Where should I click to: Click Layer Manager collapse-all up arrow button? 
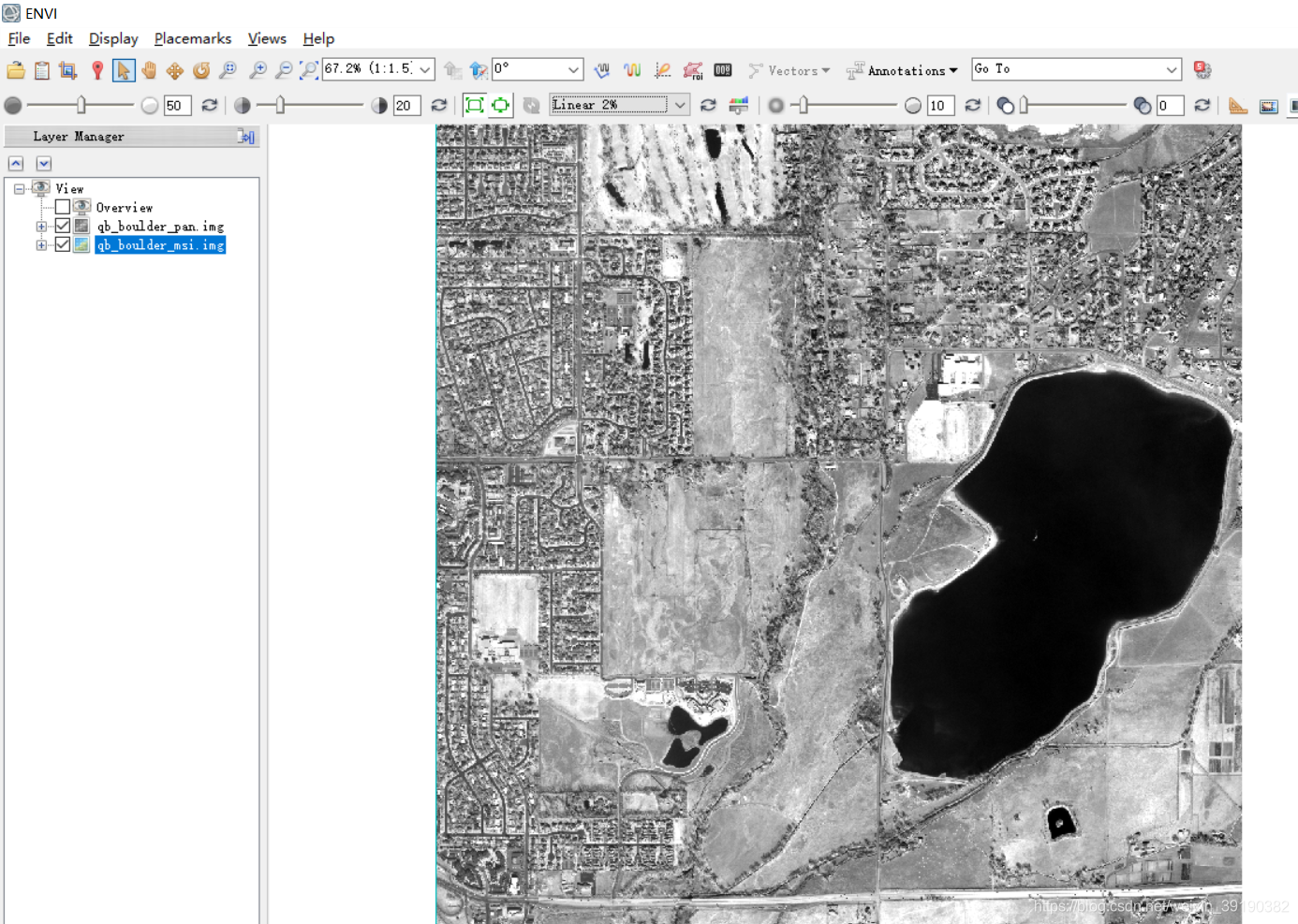16,163
